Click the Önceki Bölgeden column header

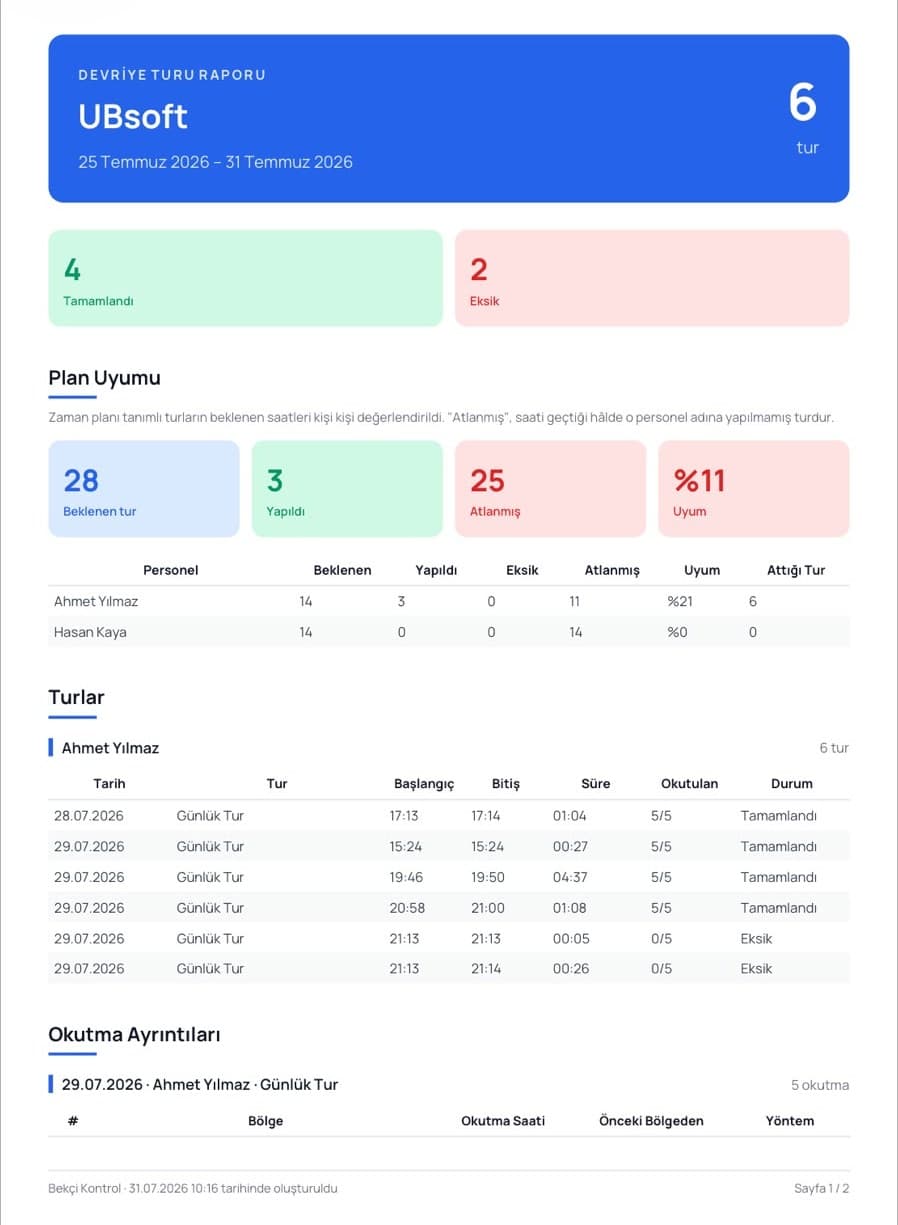click(651, 1121)
